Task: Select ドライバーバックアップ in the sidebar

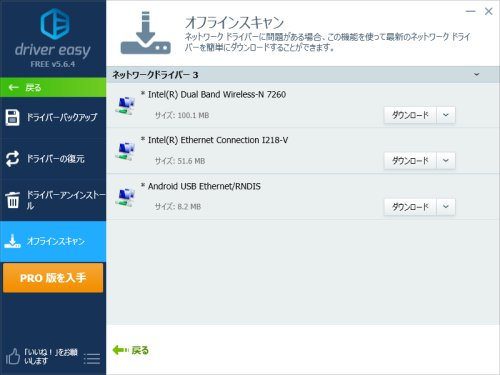Action: pyautogui.click(x=53, y=117)
